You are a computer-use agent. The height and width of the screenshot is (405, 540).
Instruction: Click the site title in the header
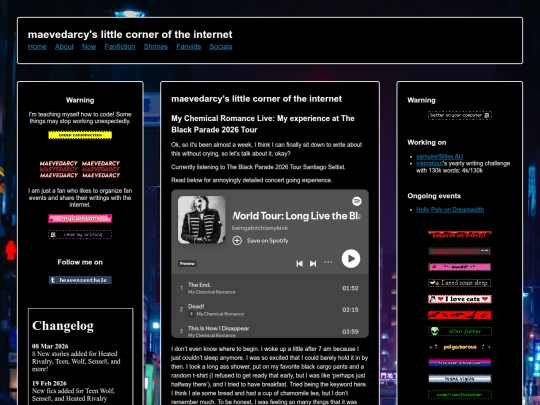tap(130, 34)
